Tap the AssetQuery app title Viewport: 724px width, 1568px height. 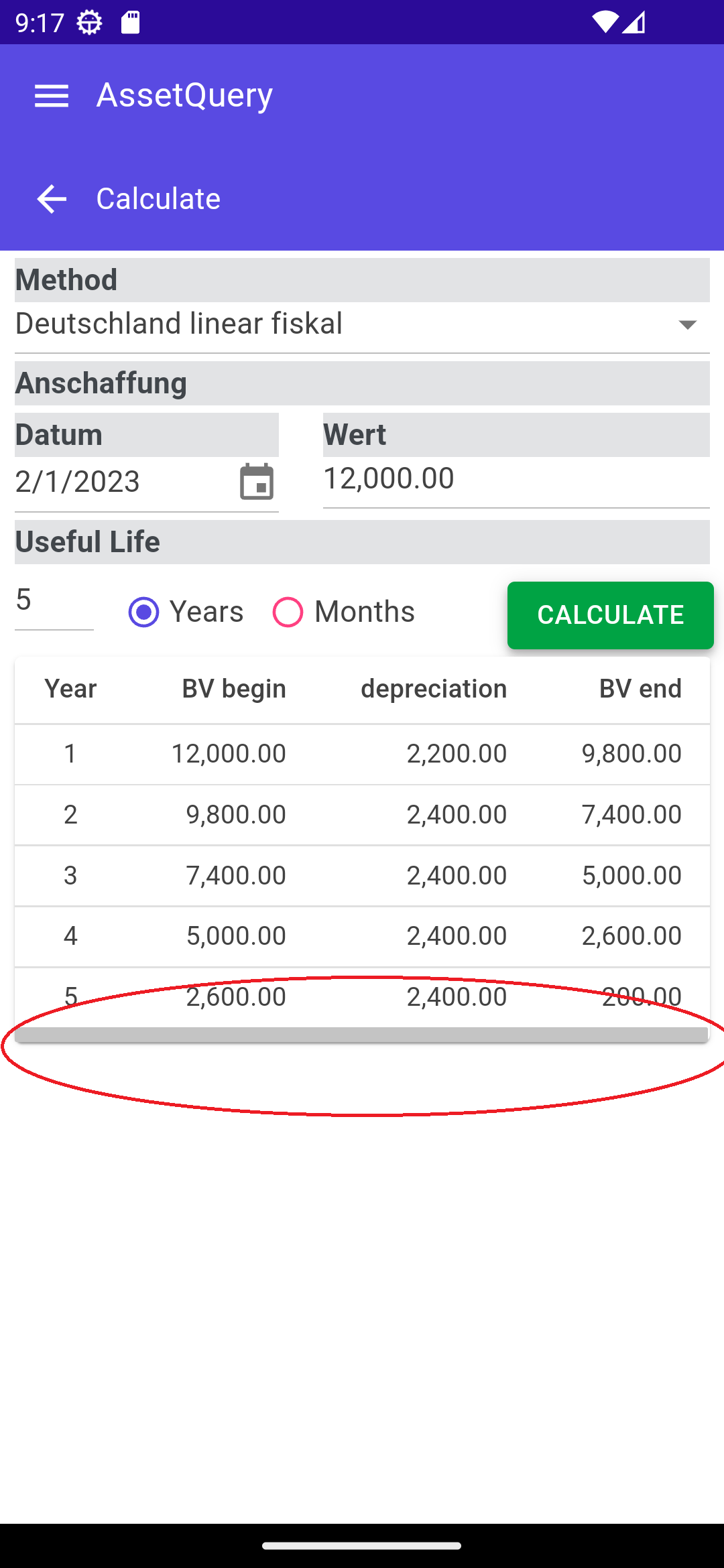pos(185,95)
